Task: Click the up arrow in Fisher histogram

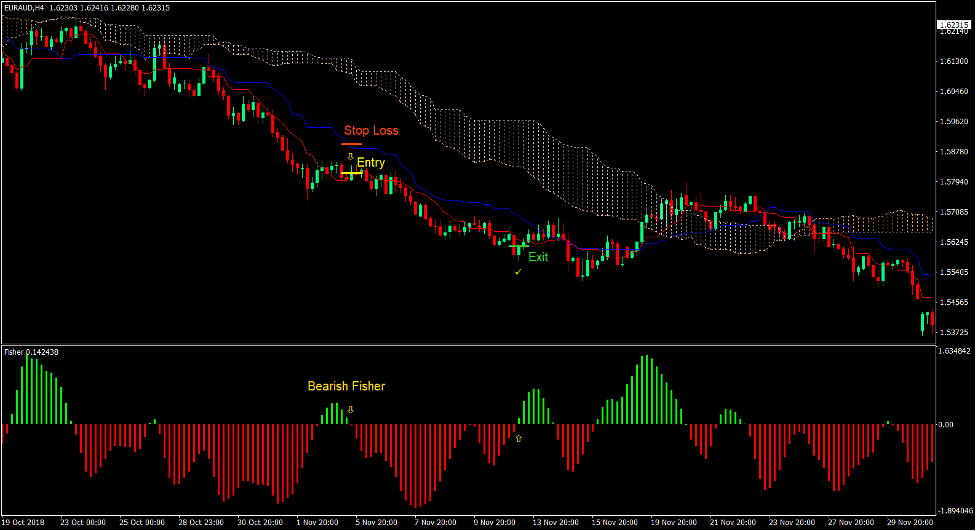Action: click(518, 439)
